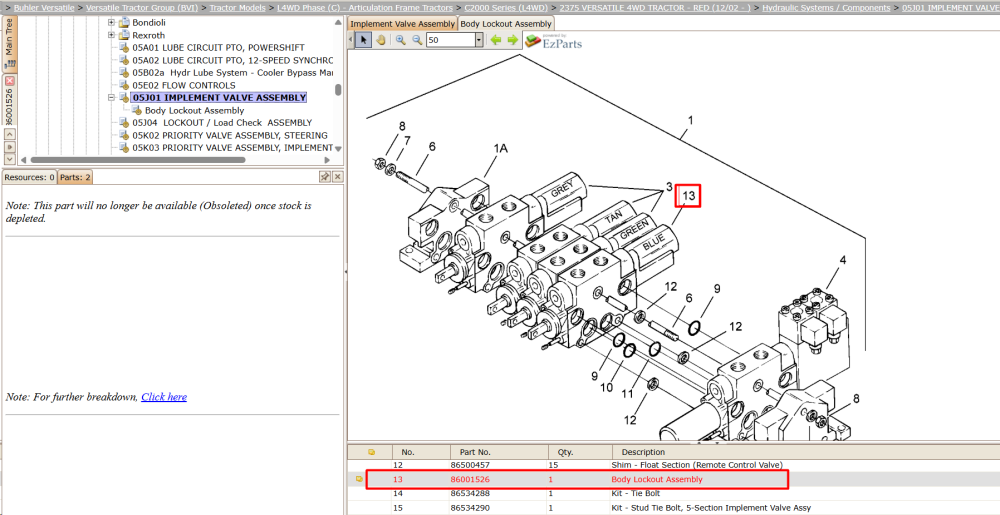Sort by the Part No. column header
1000x515 pixels.
(x=499, y=452)
